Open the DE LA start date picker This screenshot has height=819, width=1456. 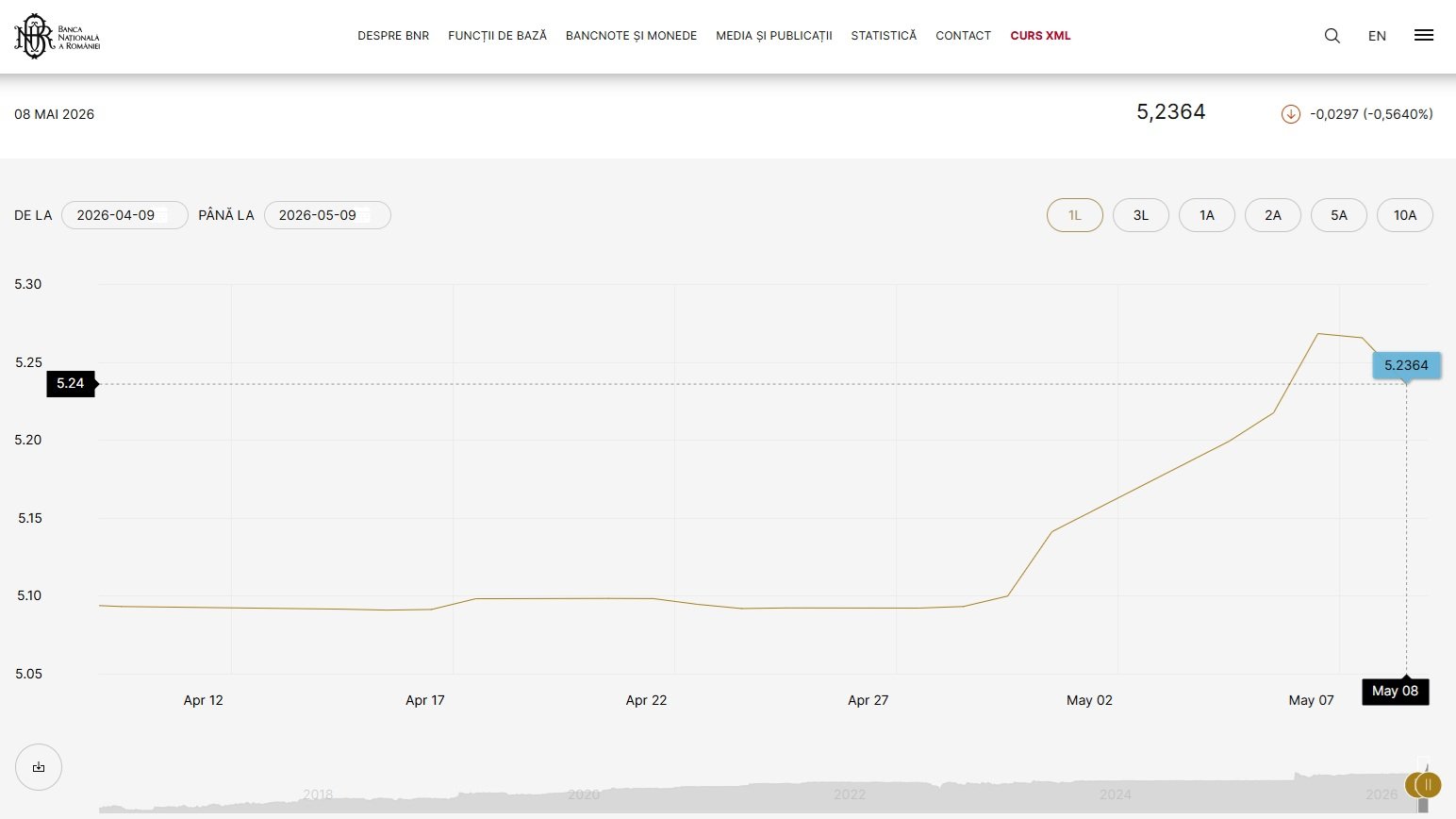(x=124, y=215)
